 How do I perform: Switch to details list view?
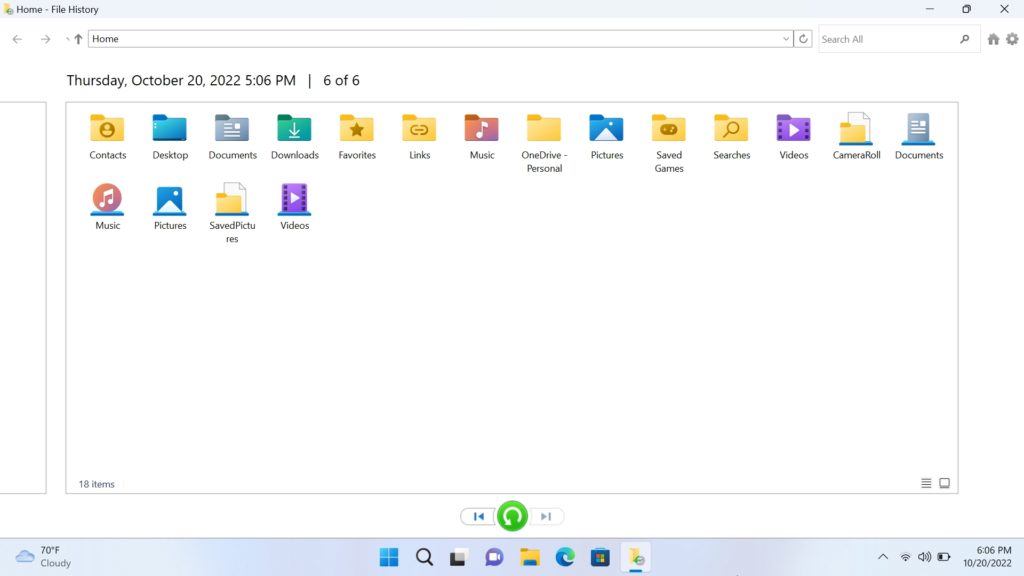(926, 482)
